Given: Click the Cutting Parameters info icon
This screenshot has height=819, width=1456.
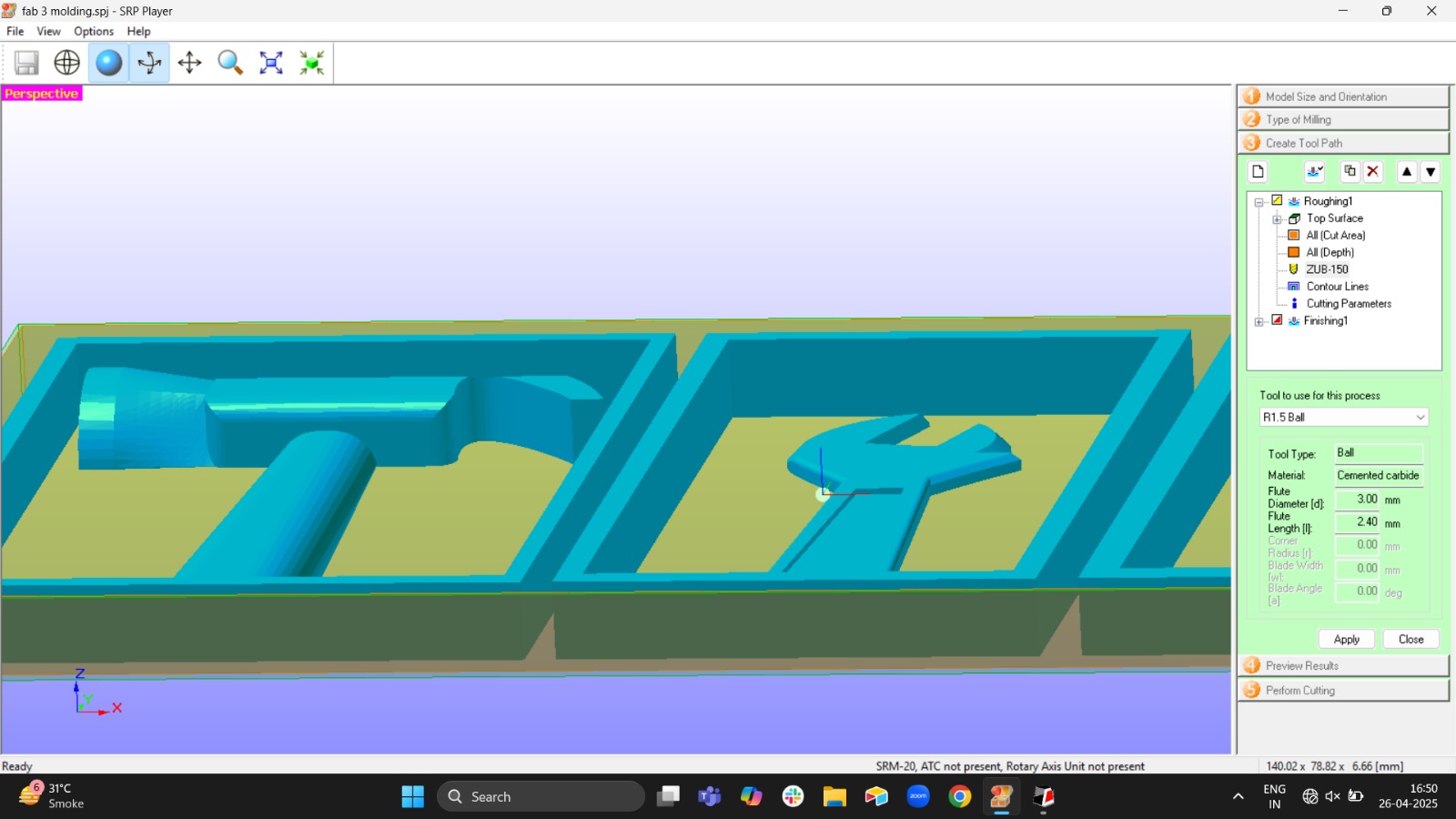Looking at the screenshot, I should (1294, 304).
